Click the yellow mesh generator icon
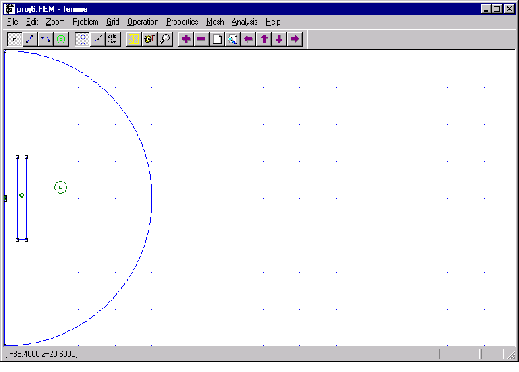This screenshot has height=372, width=519. tap(133, 39)
